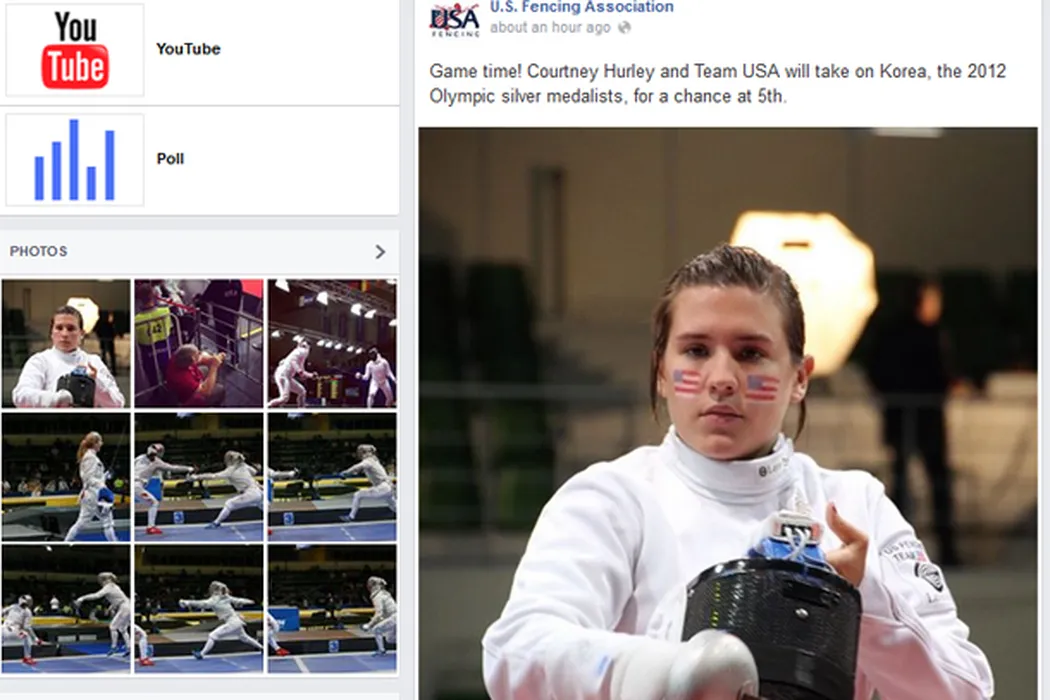Open middle thumbnail of fencers touching blades
This screenshot has height=700, width=1050.
point(199,476)
